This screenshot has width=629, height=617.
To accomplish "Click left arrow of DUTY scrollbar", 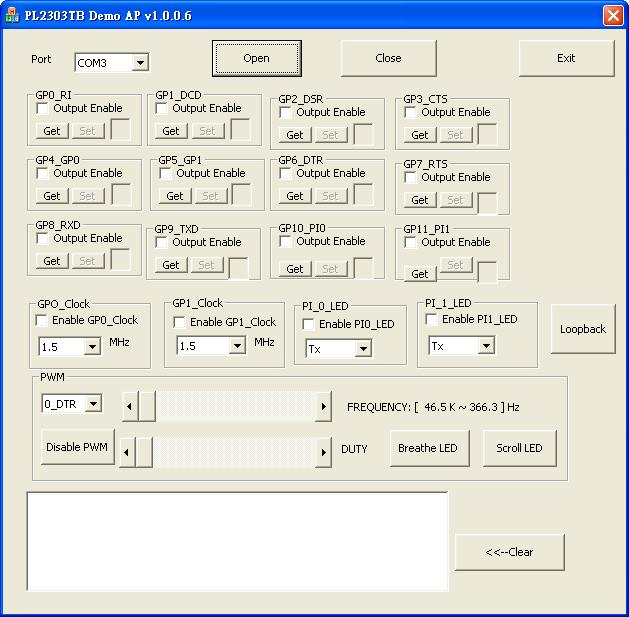I will coord(128,452).
